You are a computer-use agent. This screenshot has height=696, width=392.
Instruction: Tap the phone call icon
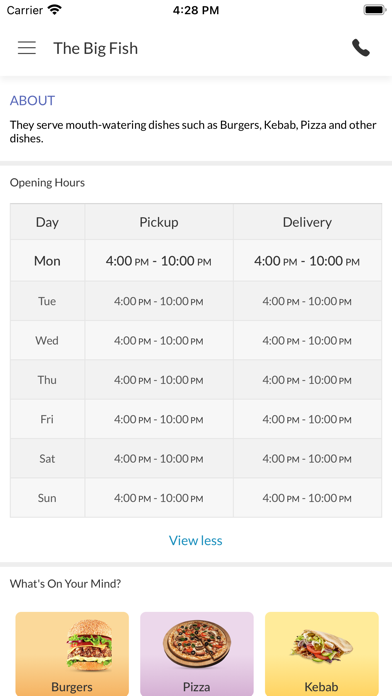click(x=360, y=48)
